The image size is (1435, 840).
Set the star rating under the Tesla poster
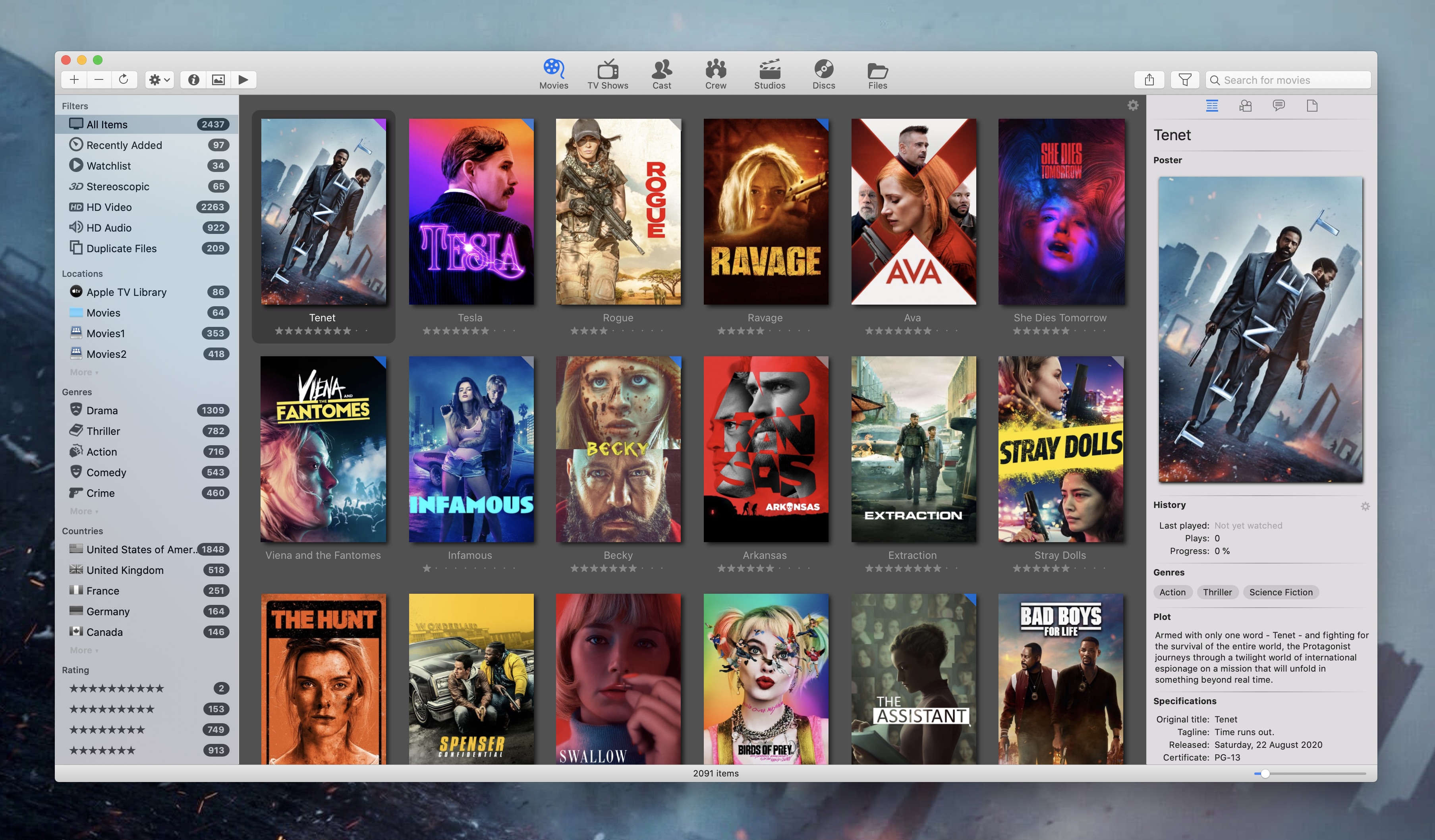[x=469, y=331]
